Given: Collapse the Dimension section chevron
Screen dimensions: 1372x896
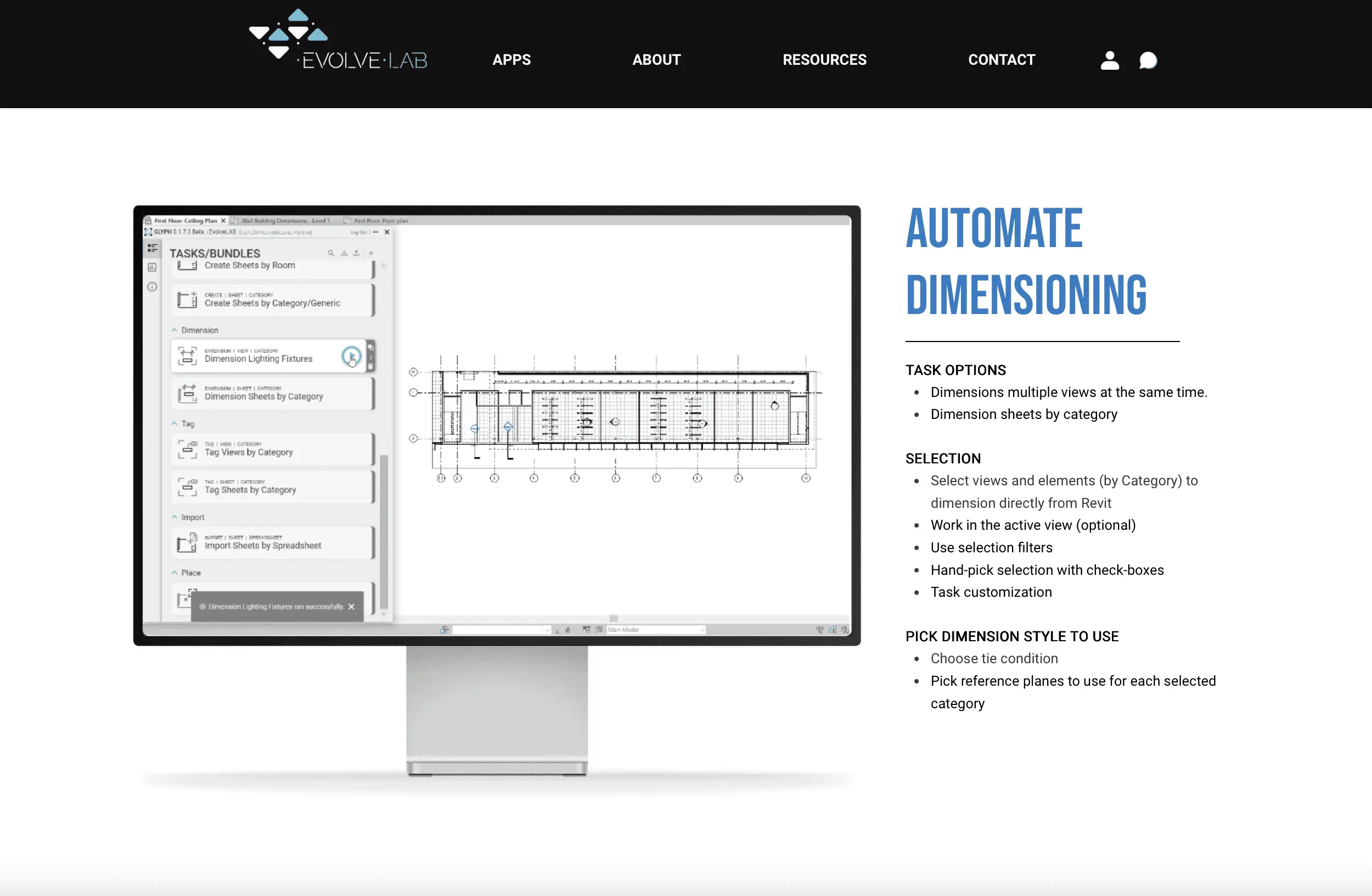Looking at the screenshot, I should click(x=175, y=331).
